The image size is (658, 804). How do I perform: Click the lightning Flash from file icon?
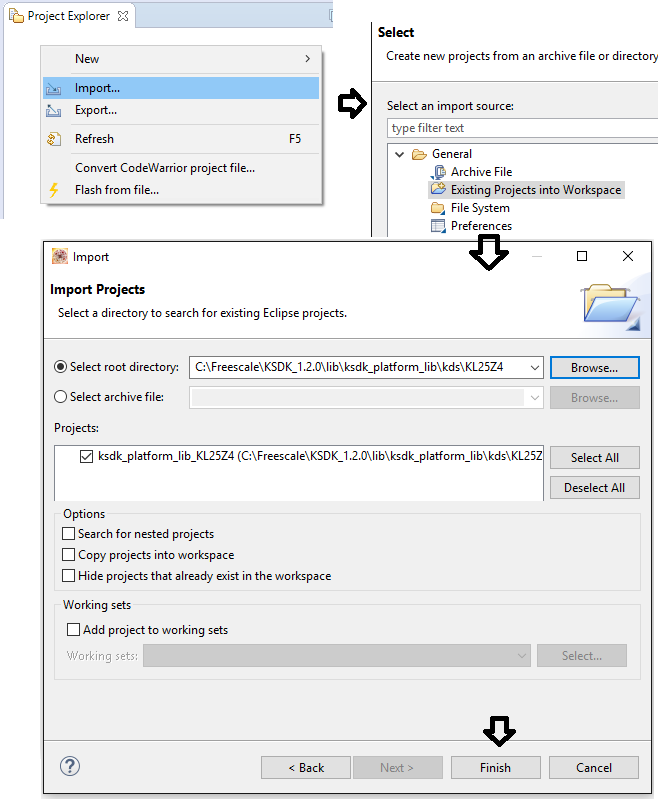[x=53, y=190]
